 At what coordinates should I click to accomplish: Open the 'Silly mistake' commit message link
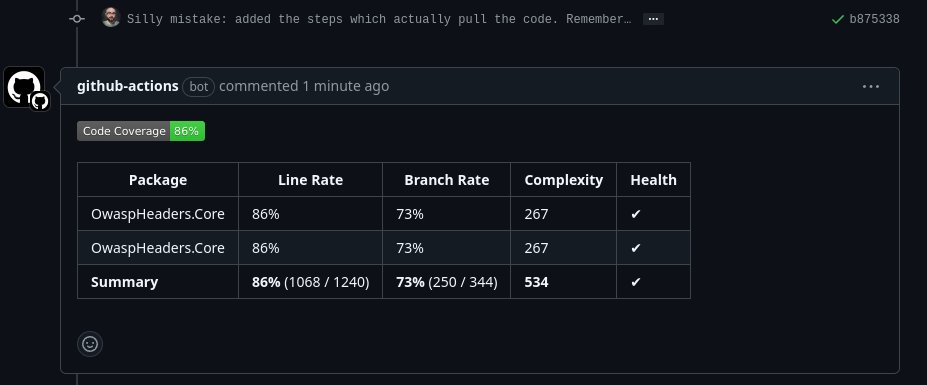(379, 19)
